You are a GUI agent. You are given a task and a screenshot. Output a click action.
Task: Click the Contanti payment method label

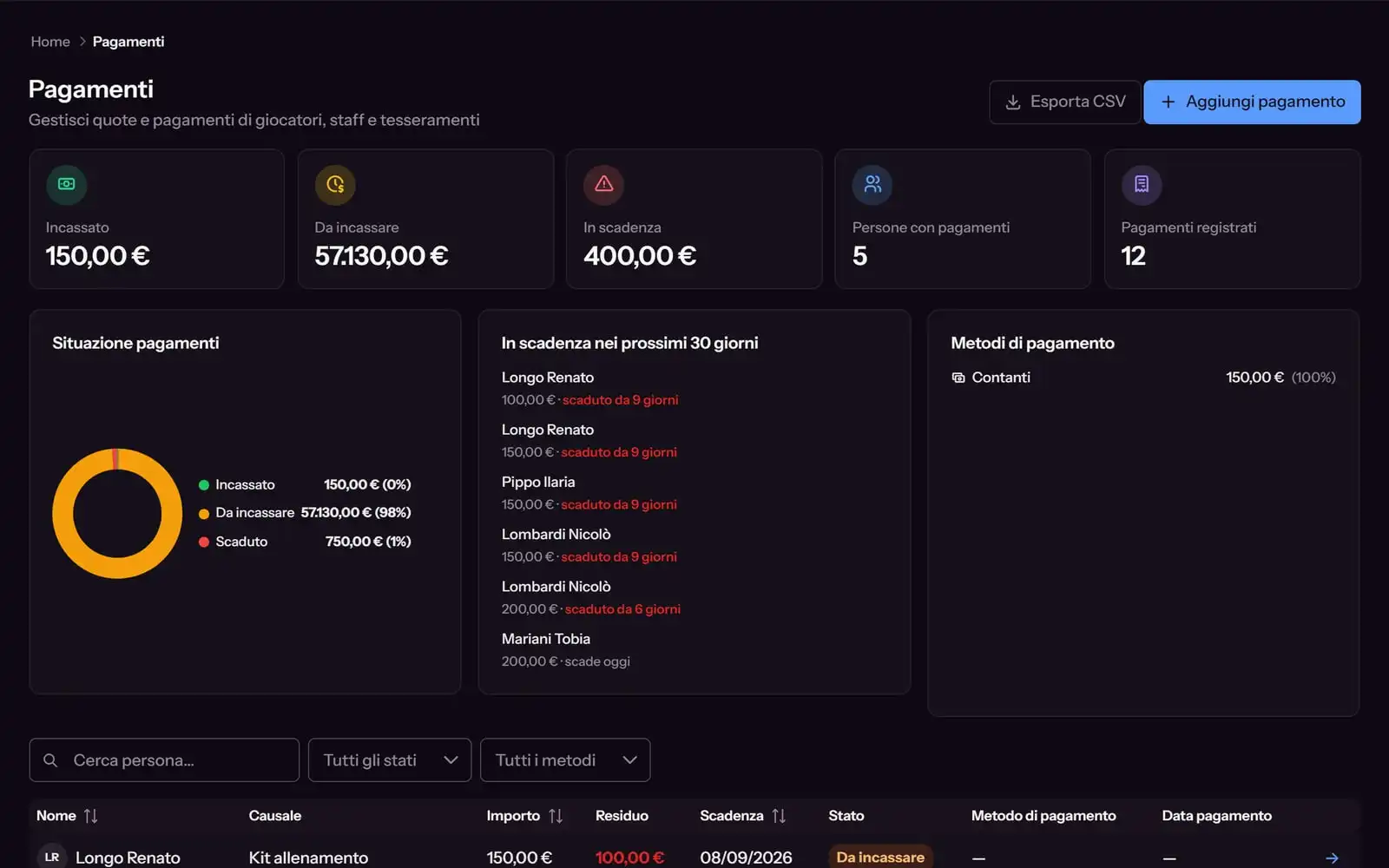pos(1001,378)
